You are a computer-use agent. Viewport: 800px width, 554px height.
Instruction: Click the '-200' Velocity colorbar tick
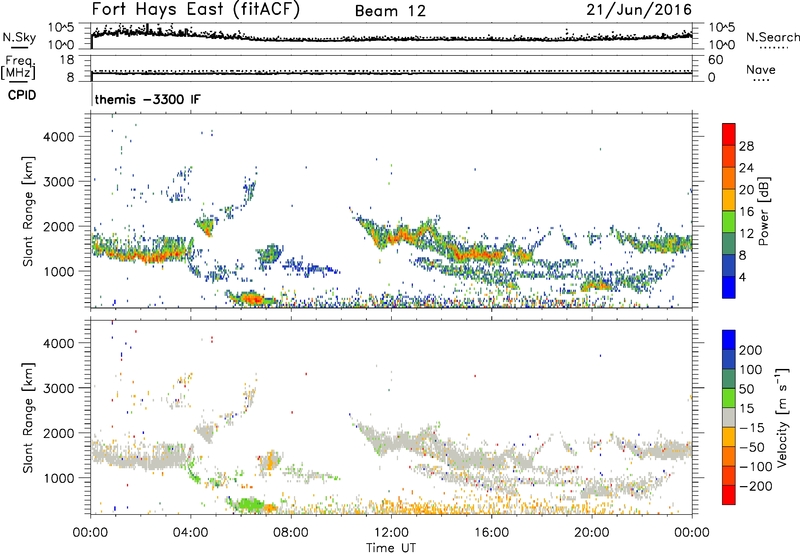point(755,486)
